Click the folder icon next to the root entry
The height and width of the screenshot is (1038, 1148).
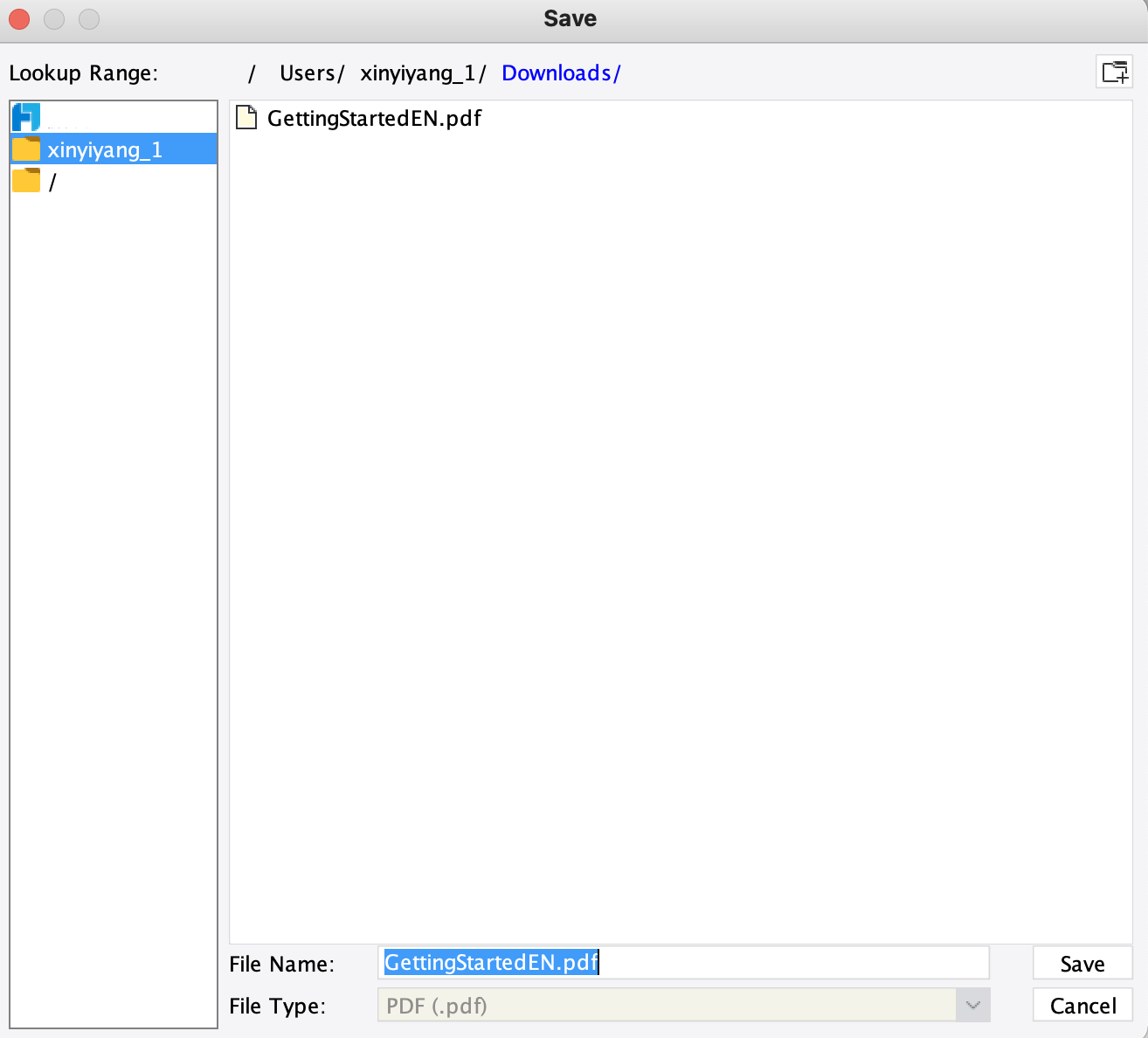click(x=26, y=181)
